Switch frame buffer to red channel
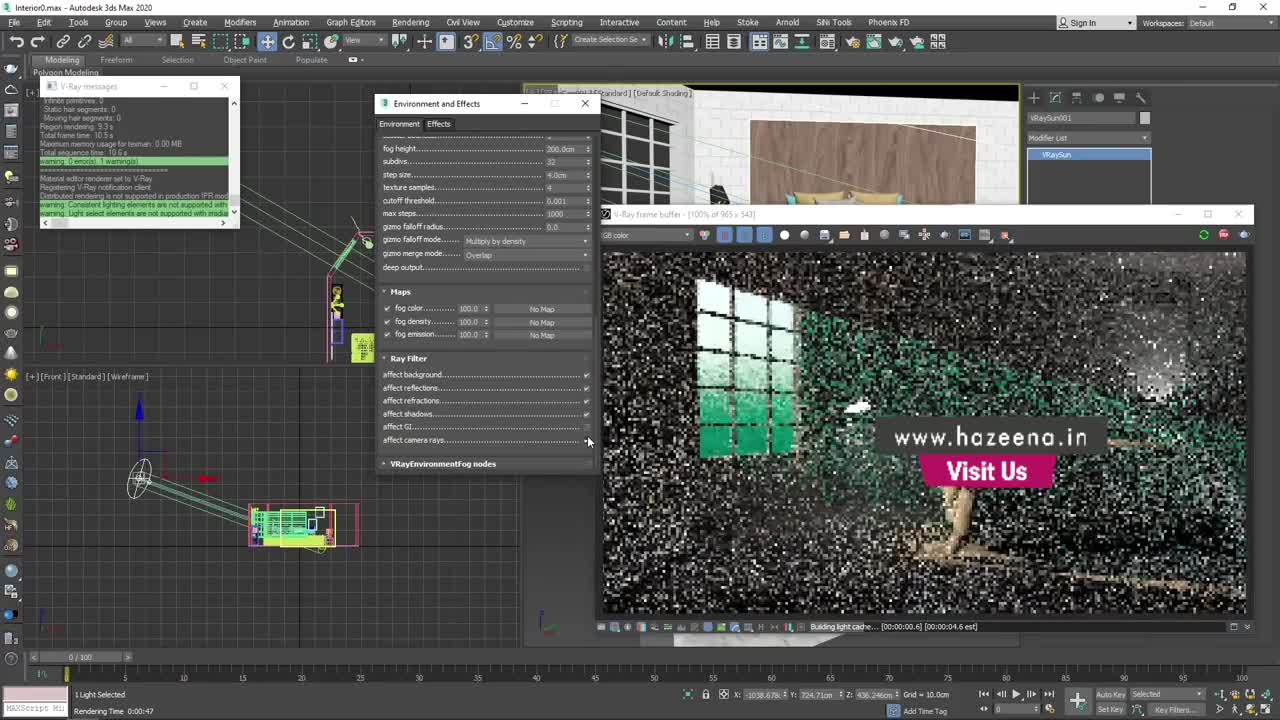Screen dimensions: 1280x720 (x=724, y=235)
